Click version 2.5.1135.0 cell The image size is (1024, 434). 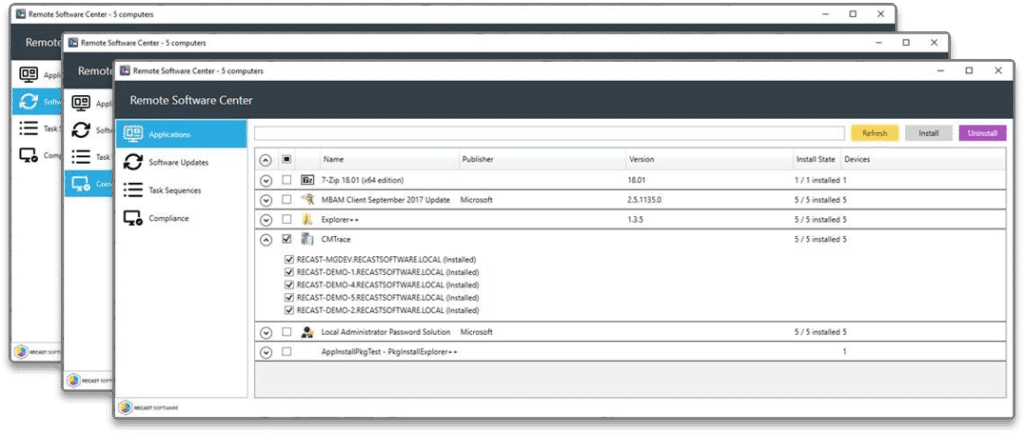click(x=645, y=200)
